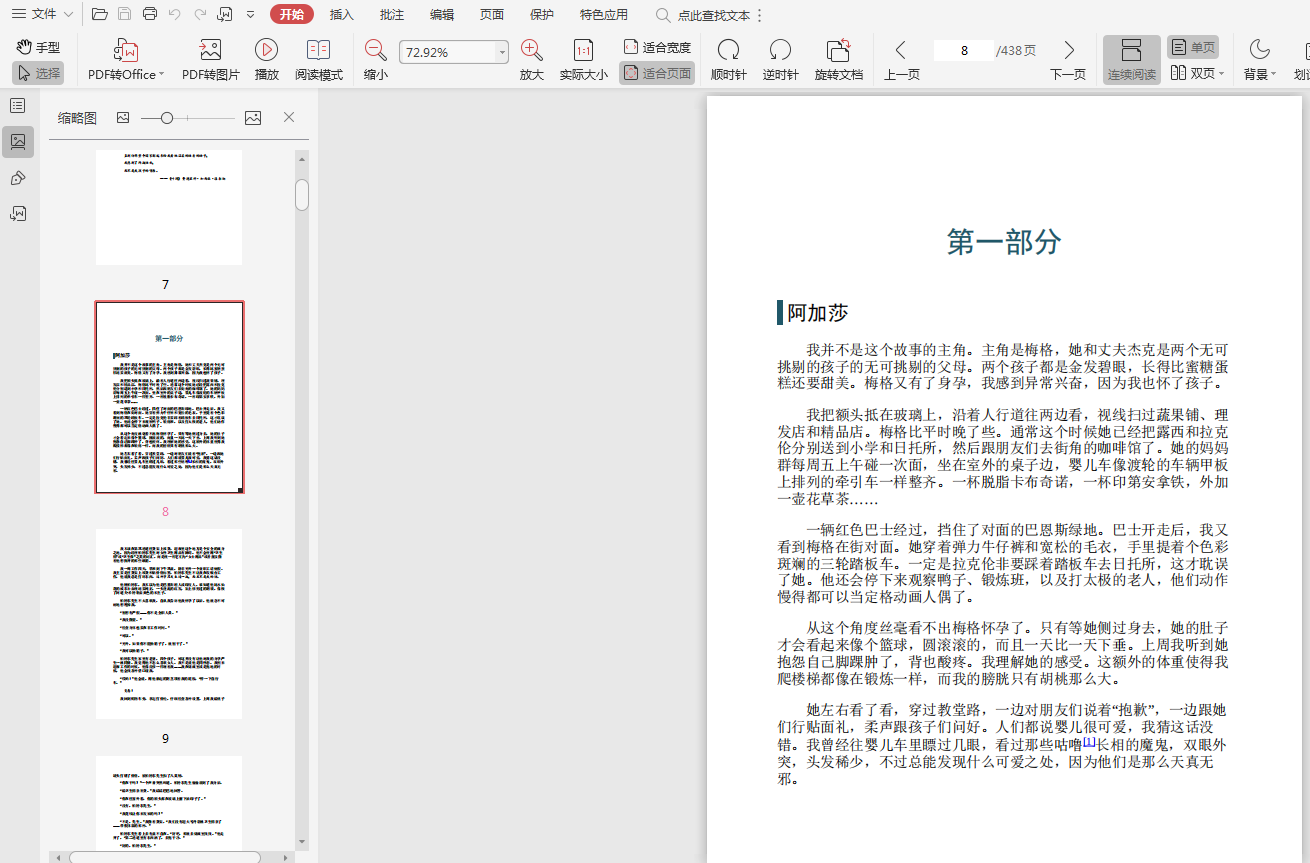
Task: Switch to the 批注 tab
Action: 392,14
